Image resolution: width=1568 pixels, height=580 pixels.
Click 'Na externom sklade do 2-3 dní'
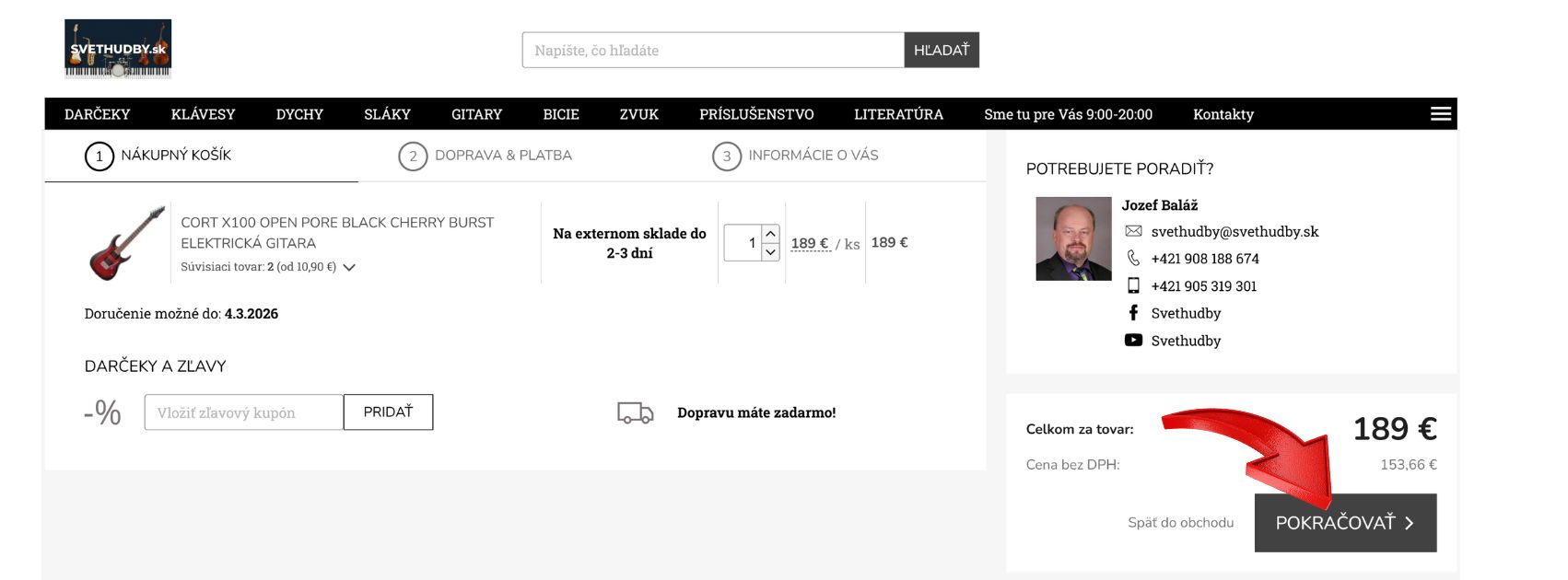coord(629,243)
